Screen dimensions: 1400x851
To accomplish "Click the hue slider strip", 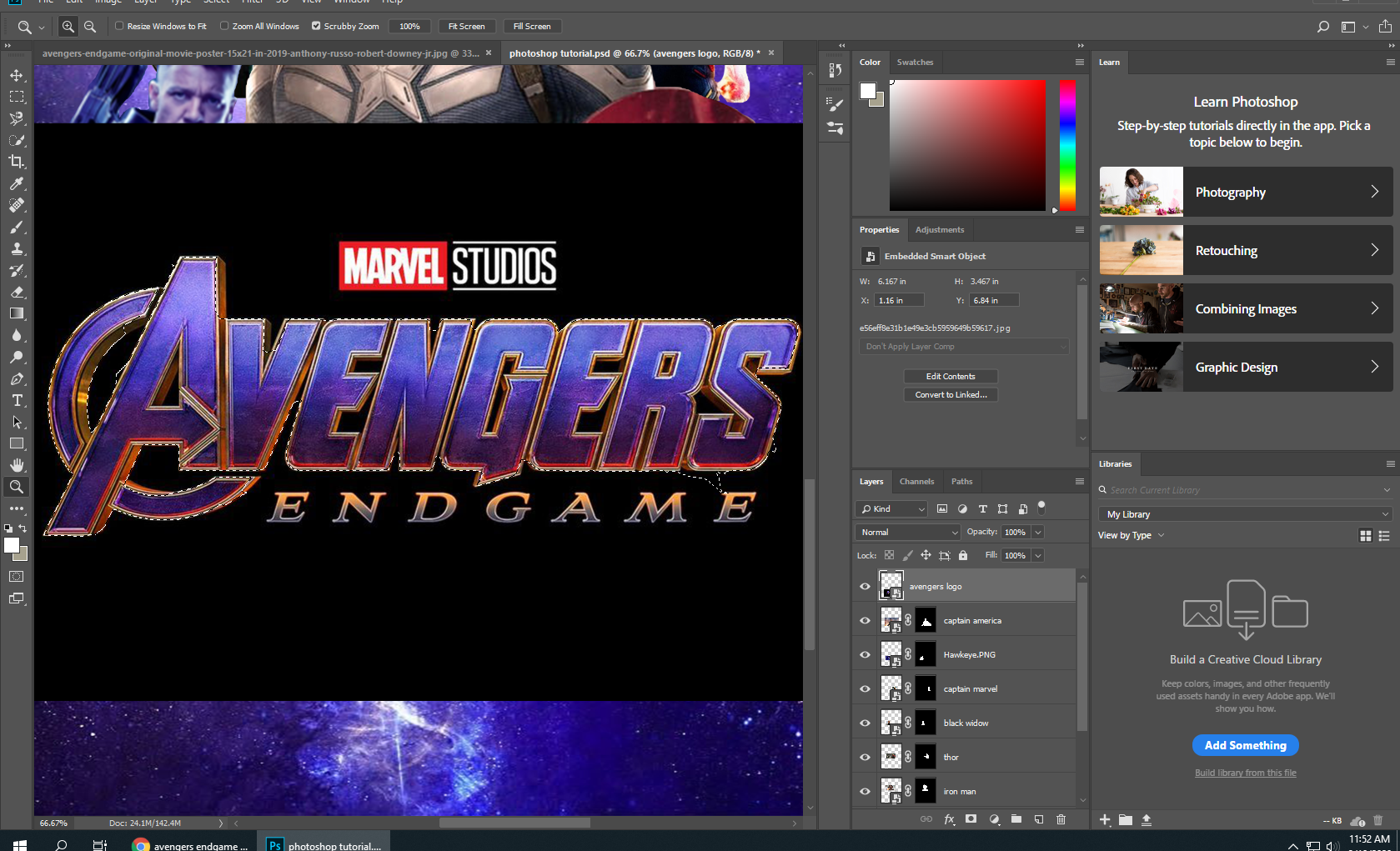I will 1067,146.
